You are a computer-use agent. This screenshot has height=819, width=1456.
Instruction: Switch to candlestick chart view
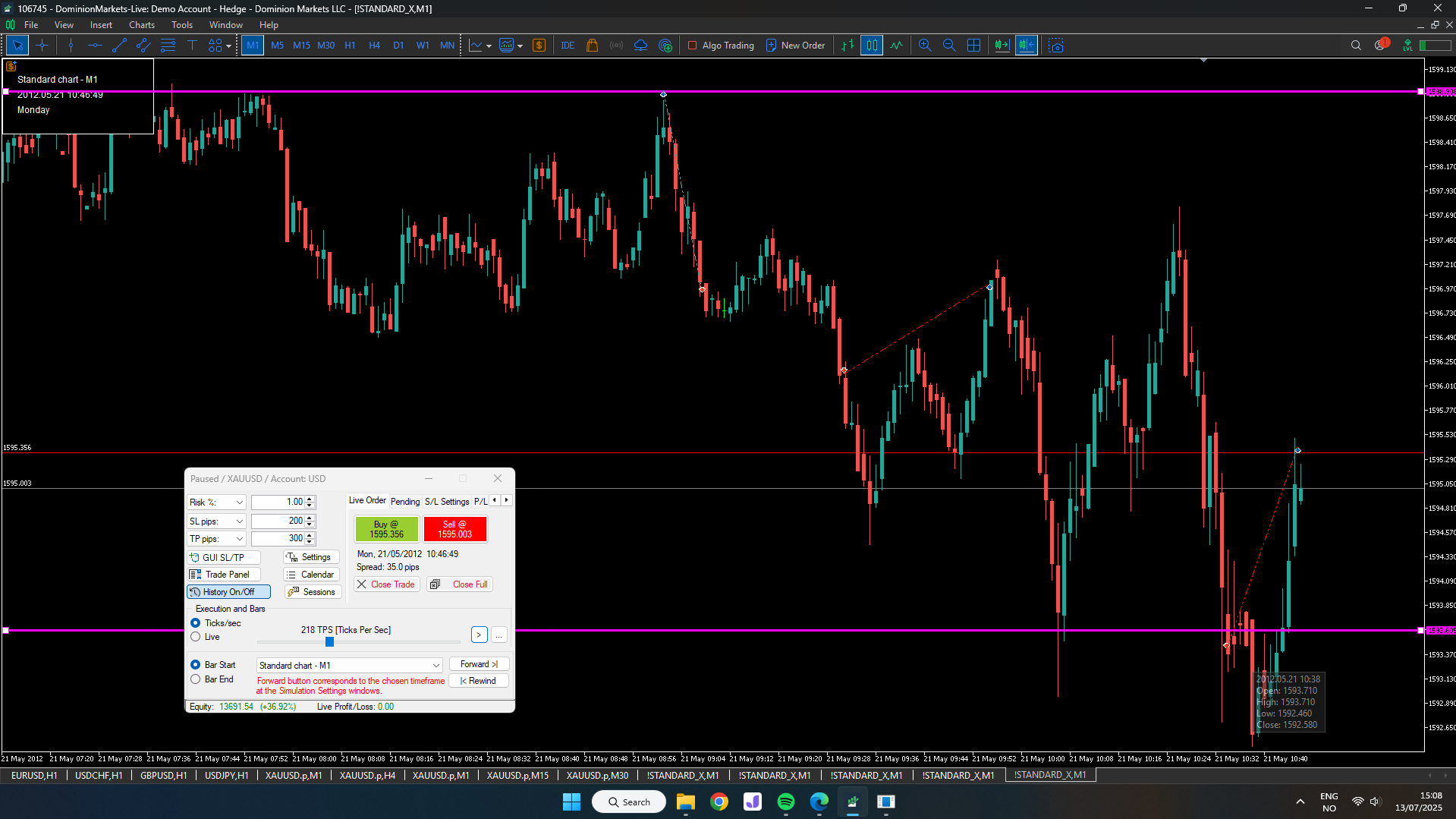point(872,46)
